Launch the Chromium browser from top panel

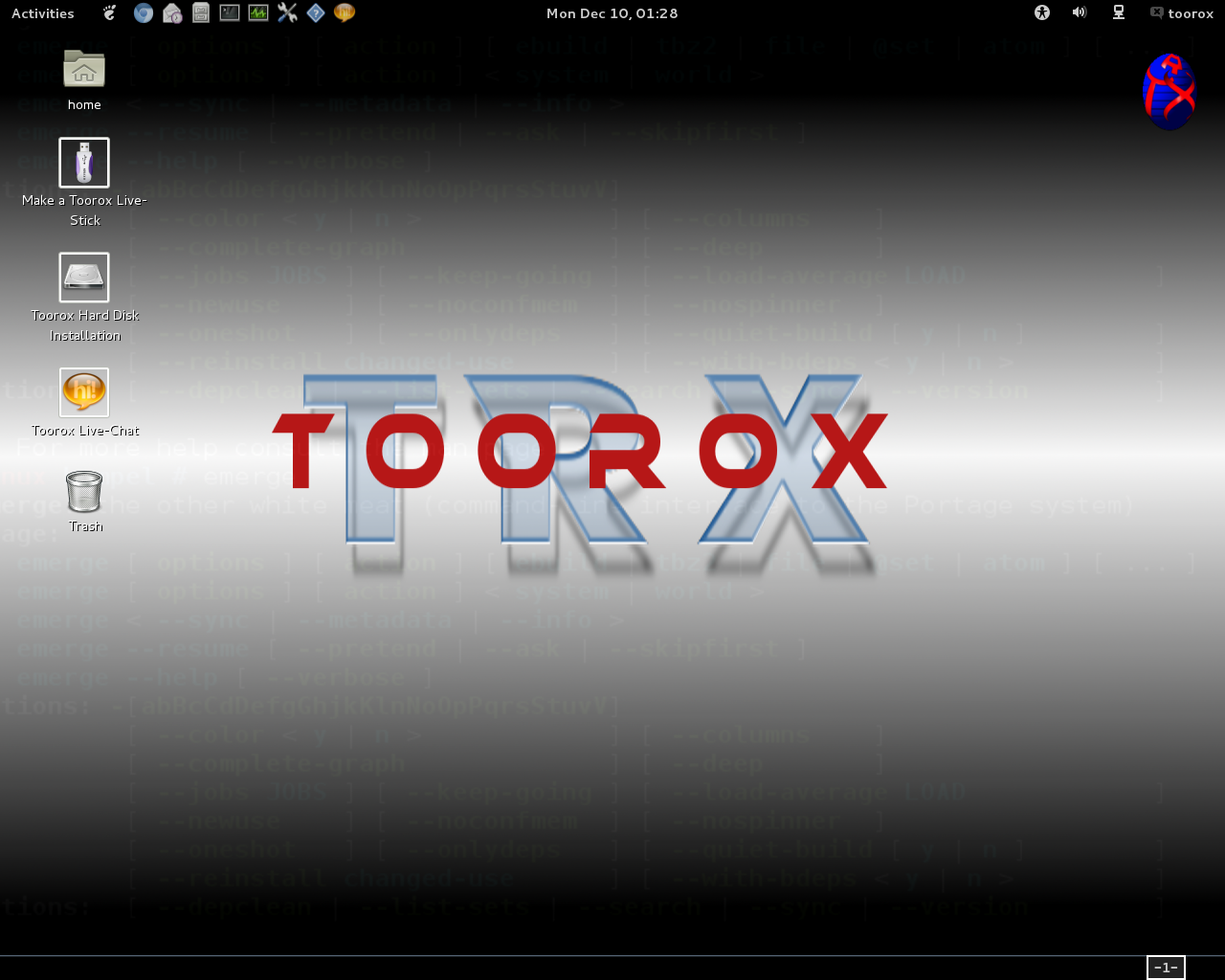pos(144,13)
